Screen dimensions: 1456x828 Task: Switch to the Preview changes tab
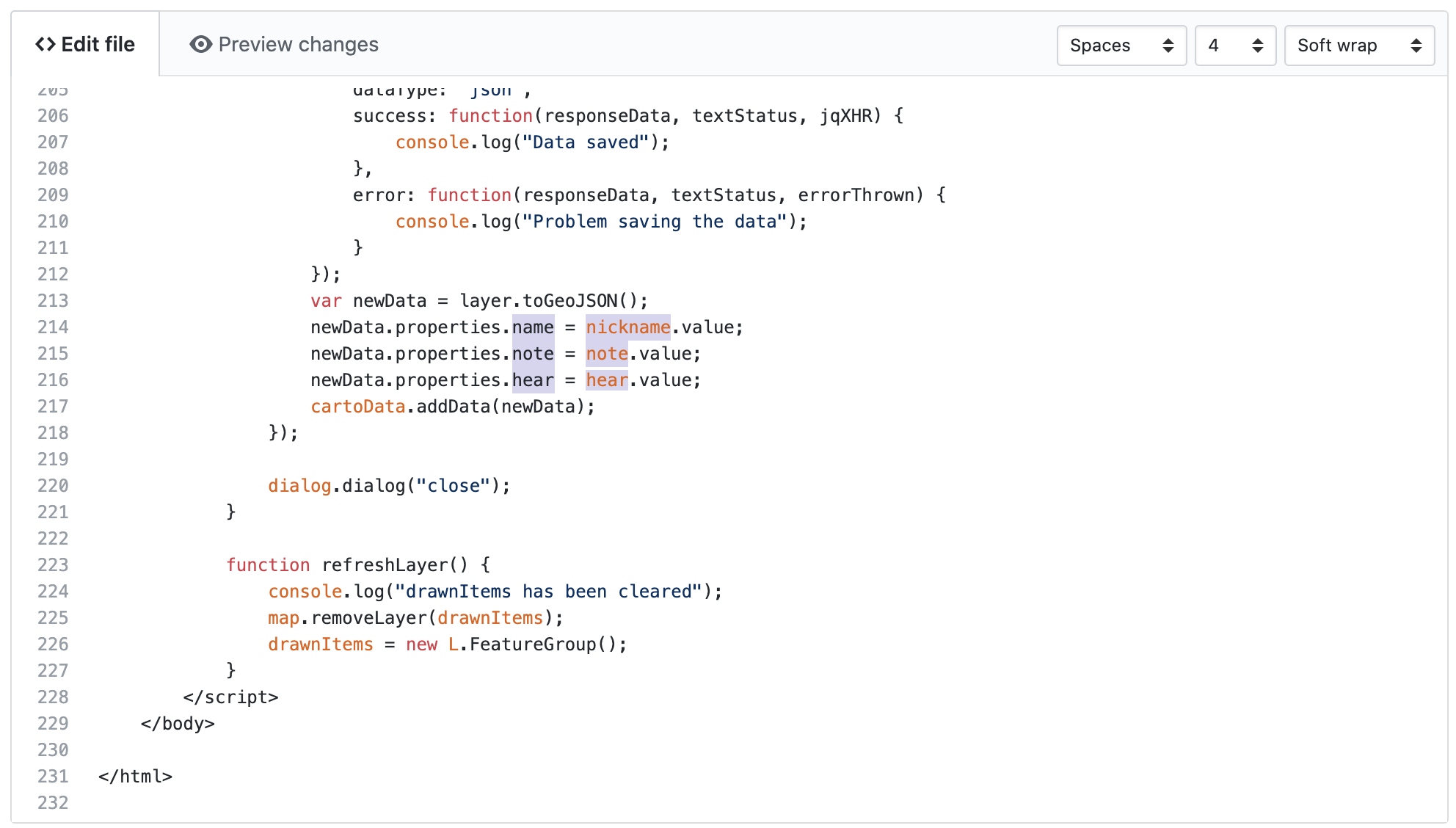(298, 45)
